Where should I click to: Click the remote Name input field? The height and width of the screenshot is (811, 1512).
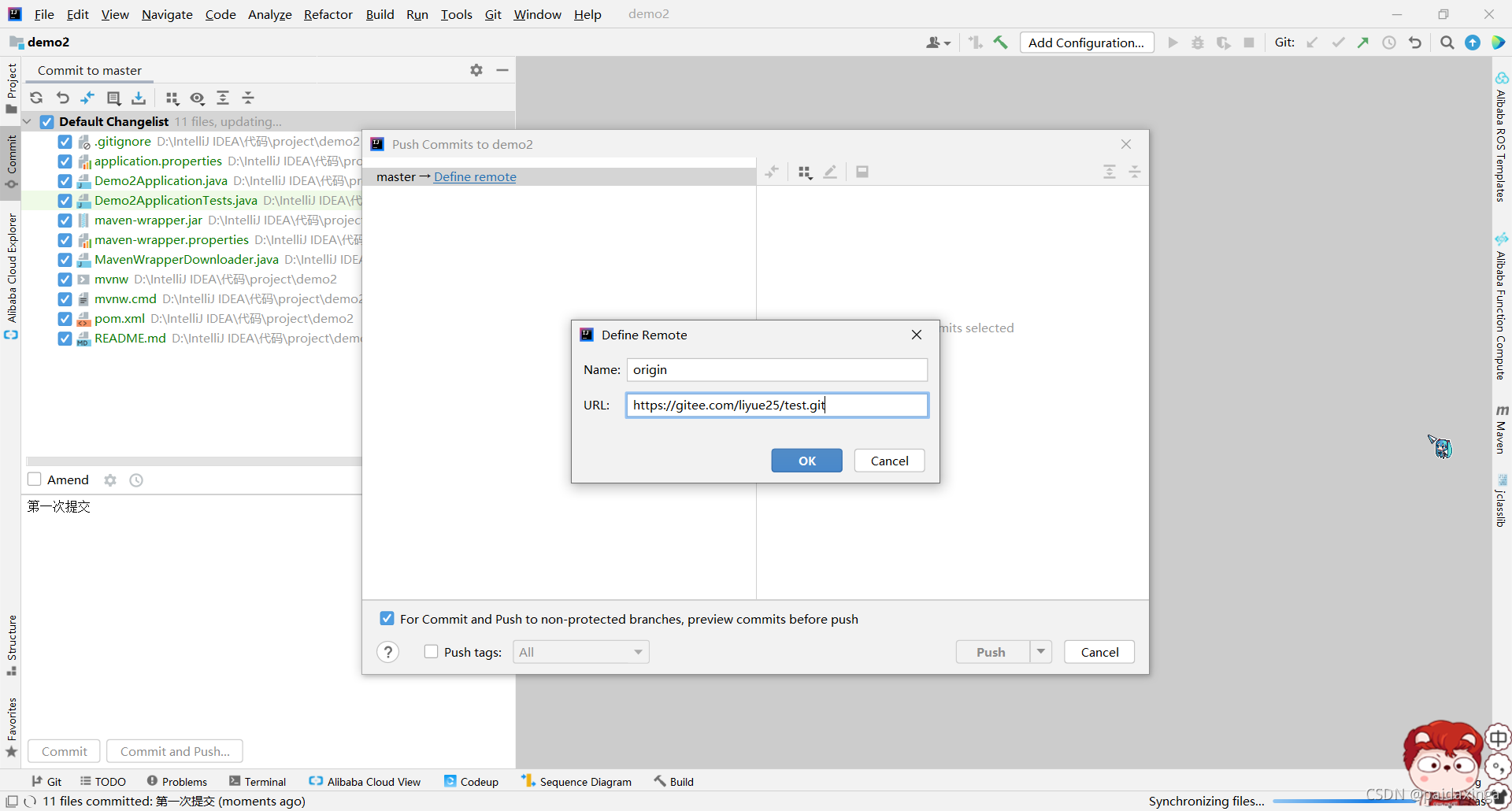tap(777, 370)
